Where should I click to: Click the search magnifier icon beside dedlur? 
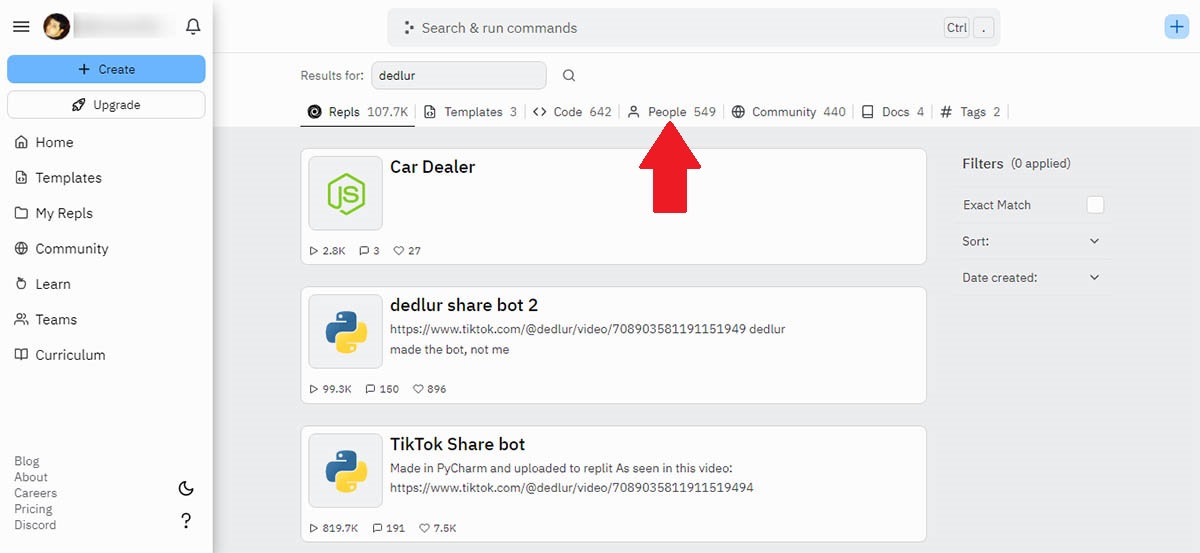[x=569, y=76]
